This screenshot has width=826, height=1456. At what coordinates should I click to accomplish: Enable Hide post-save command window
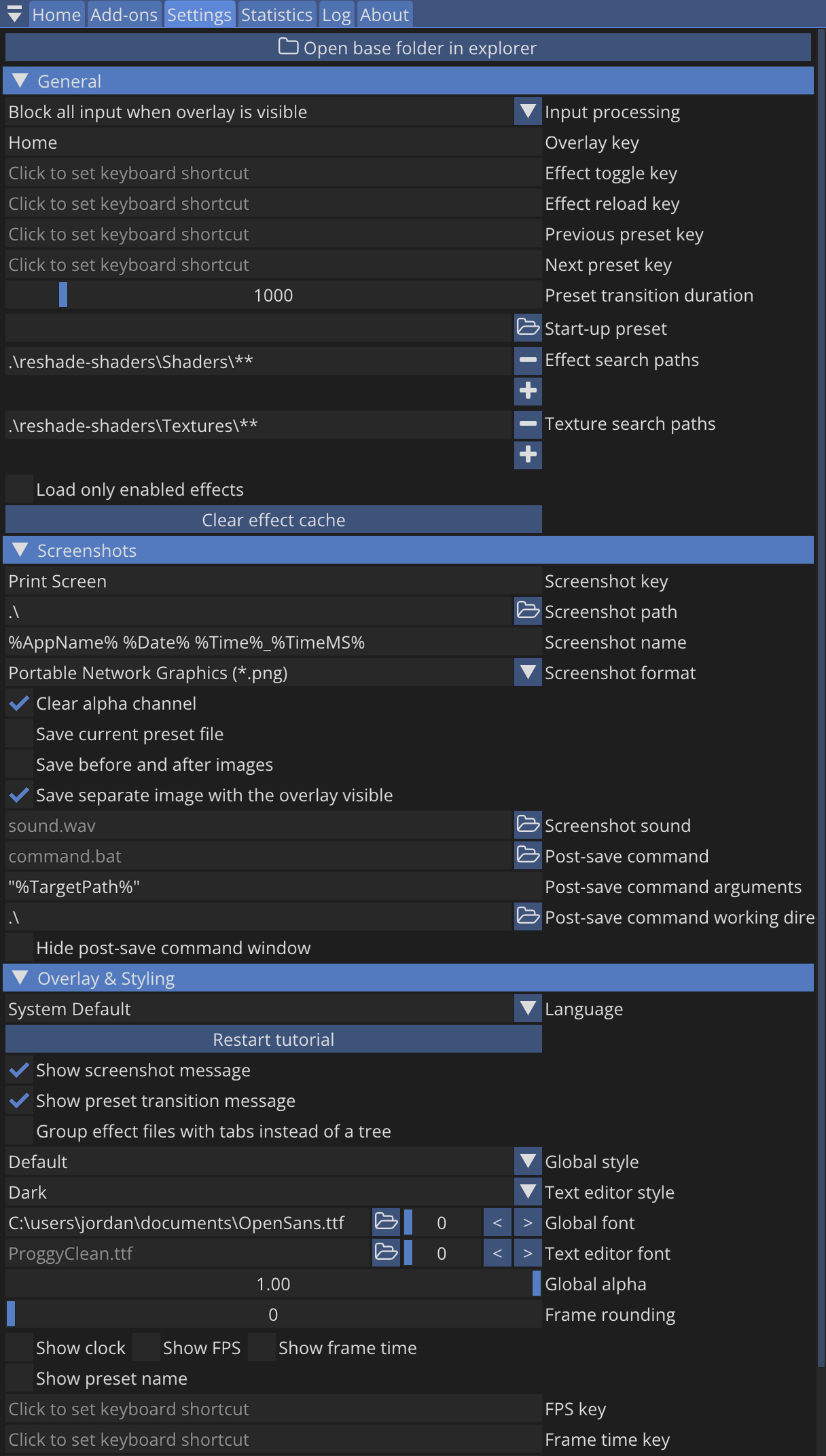(x=19, y=947)
